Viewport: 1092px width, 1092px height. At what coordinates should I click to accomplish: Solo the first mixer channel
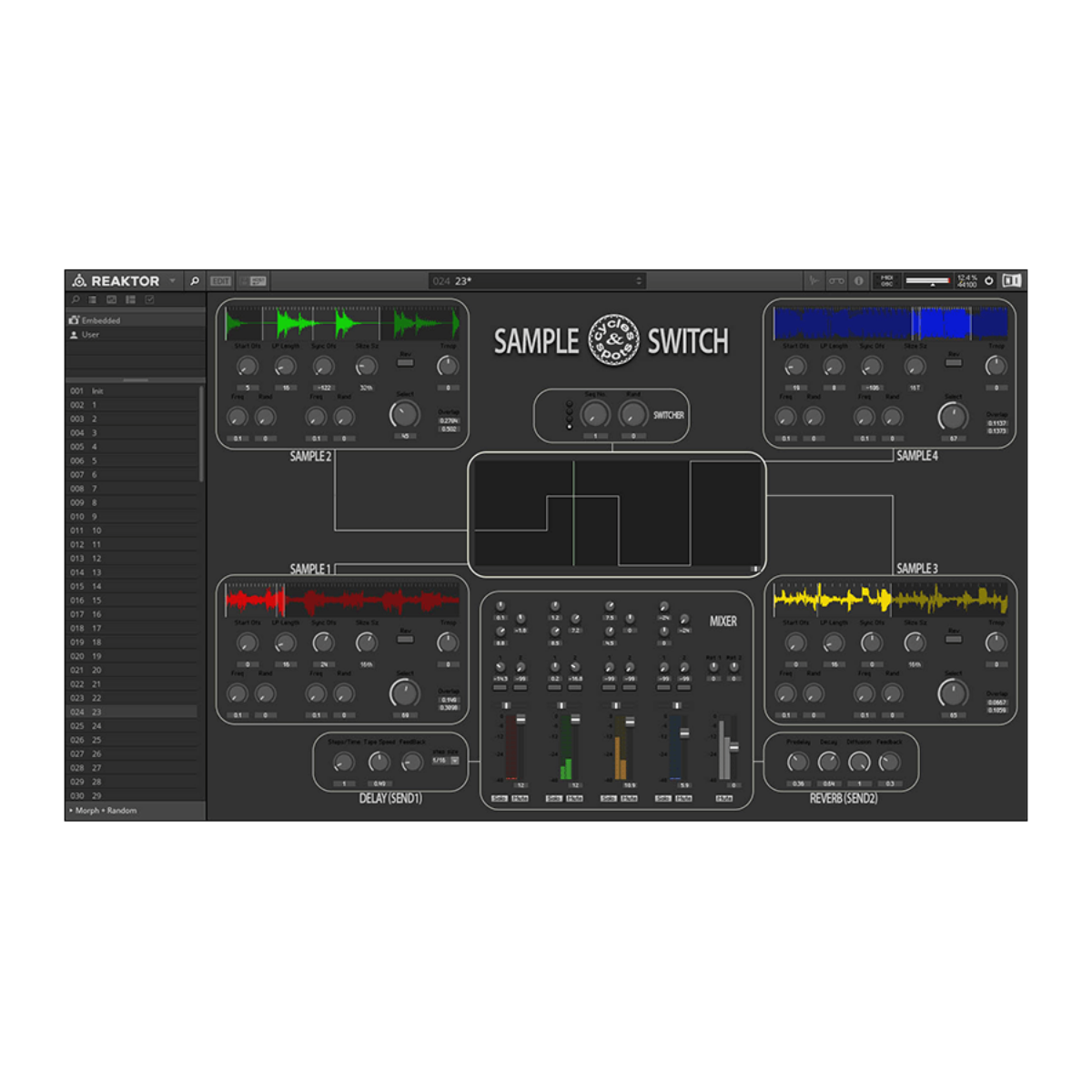[499, 799]
